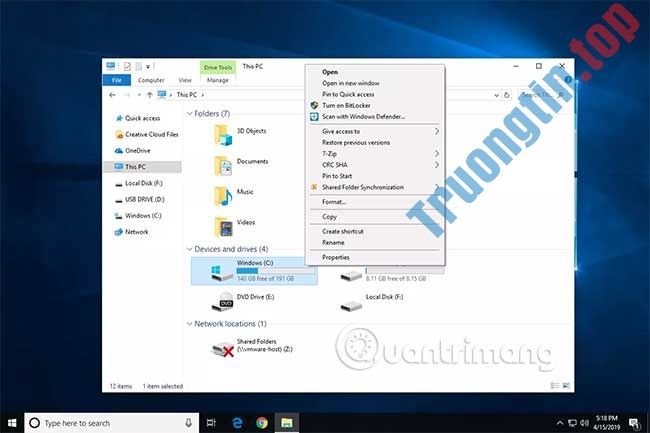
Task: Show hidden system tray icons
Action: click(x=560, y=423)
